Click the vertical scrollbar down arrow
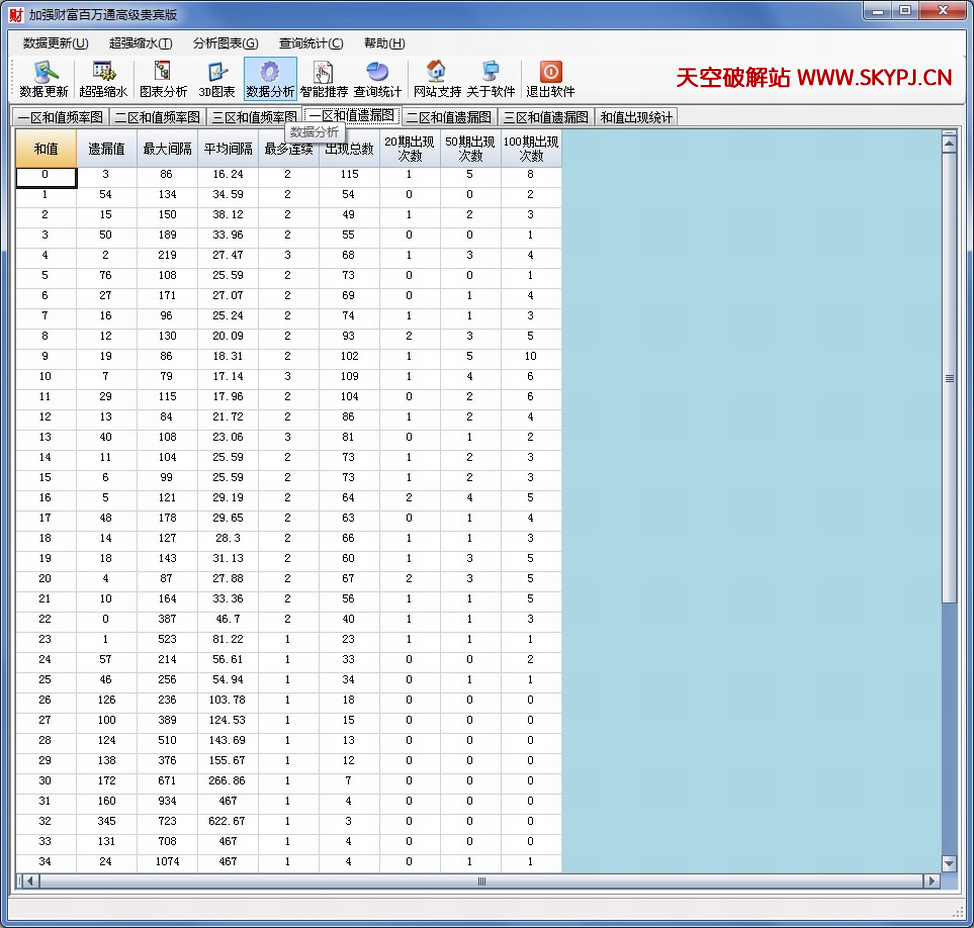Viewport: 974px width, 928px height. tap(949, 863)
